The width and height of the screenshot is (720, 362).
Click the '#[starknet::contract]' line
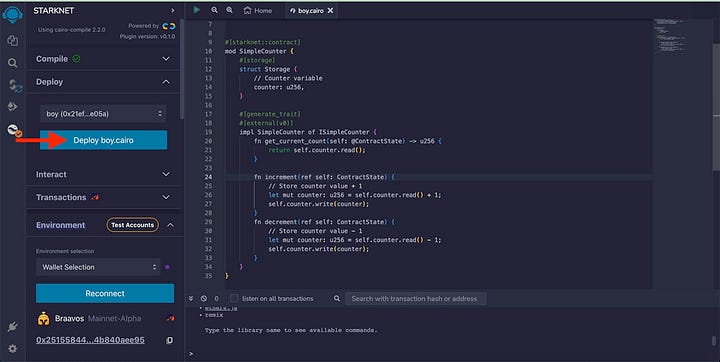click(x=263, y=42)
